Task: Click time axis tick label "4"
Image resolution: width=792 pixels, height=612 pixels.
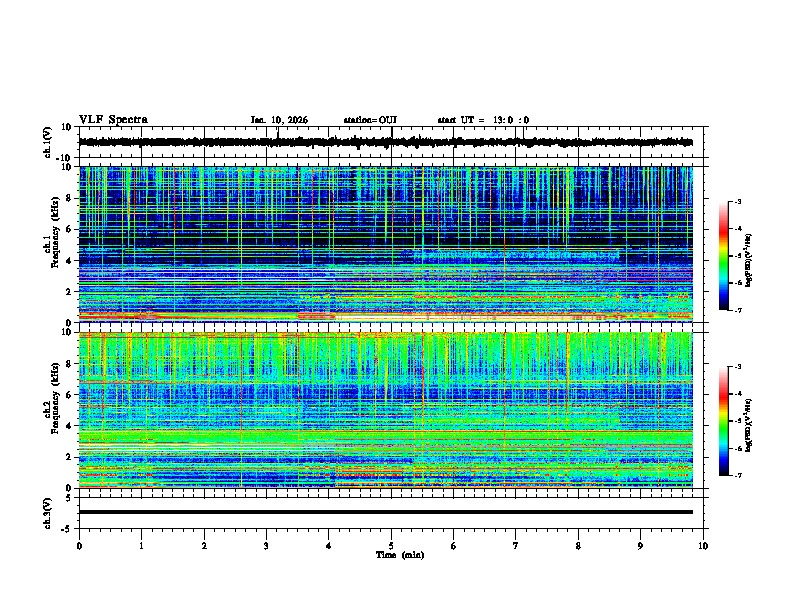Action: point(329,546)
